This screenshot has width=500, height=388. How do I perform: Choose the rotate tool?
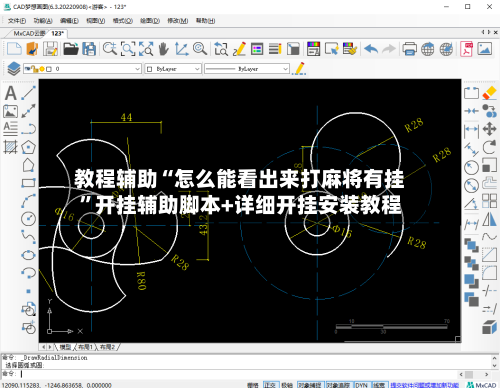click(x=489, y=147)
